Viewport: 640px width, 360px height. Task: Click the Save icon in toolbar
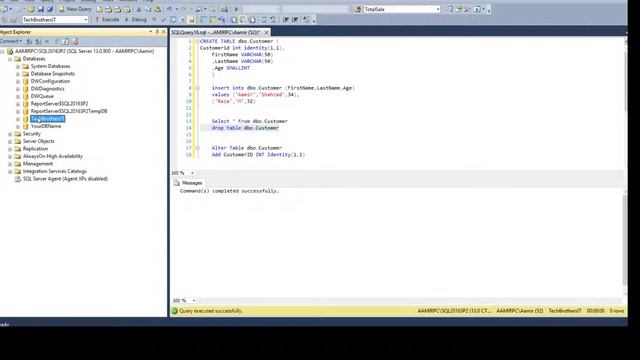[x=40, y=9]
